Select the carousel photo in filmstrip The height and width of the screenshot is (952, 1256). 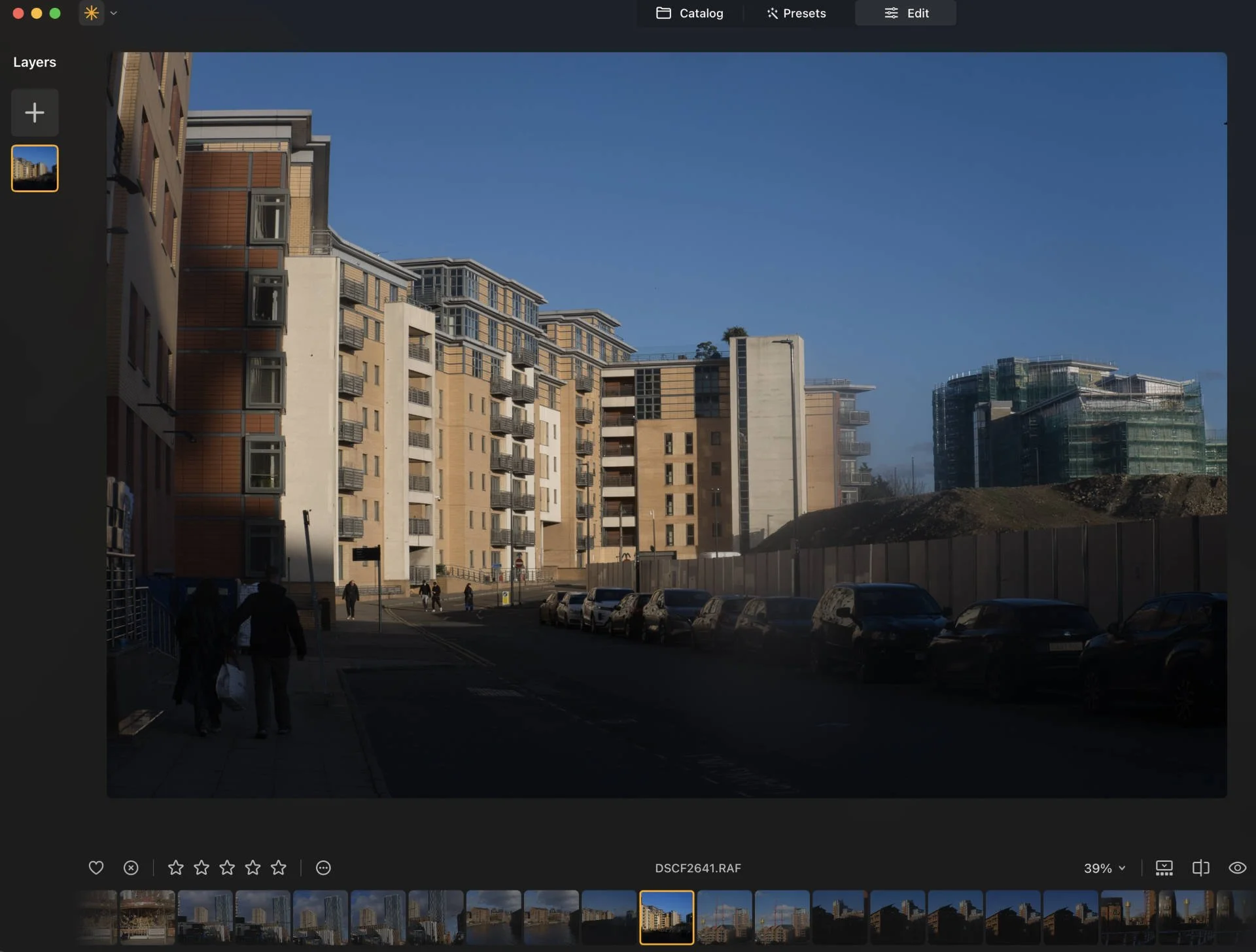point(147,917)
